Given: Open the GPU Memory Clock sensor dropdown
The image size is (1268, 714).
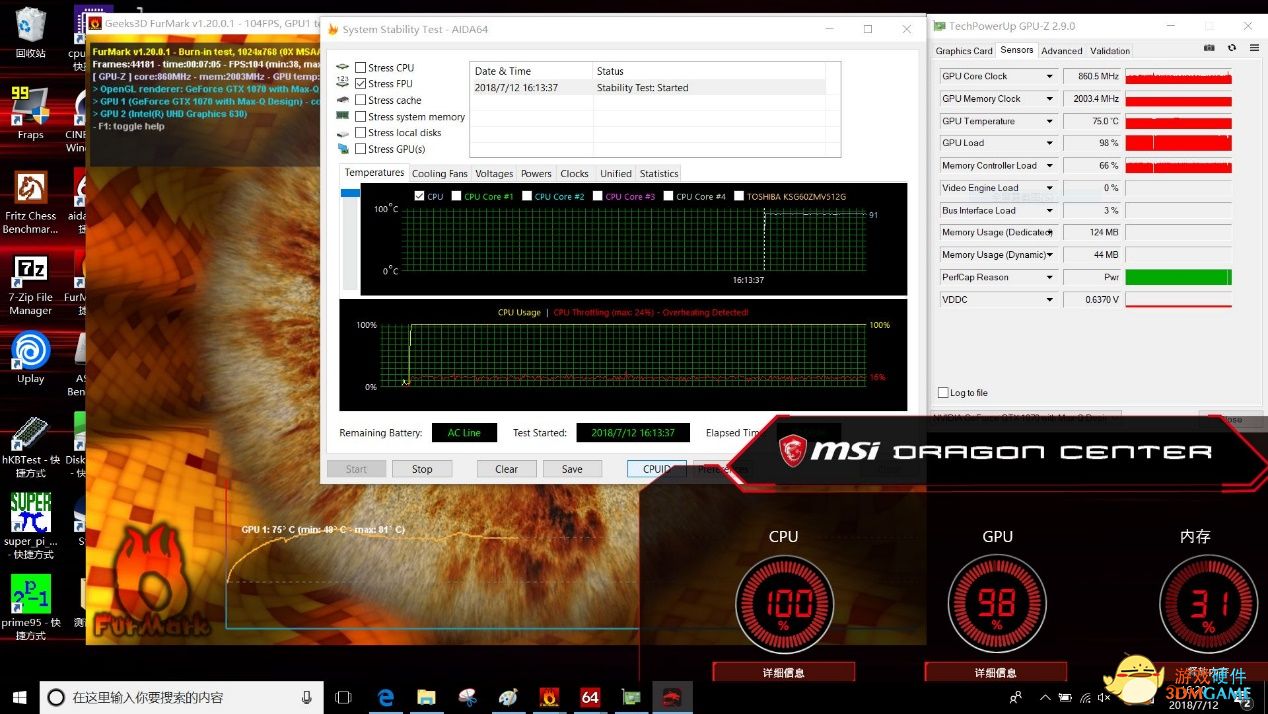Looking at the screenshot, I should pyautogui.click(x=1049, y=99).
